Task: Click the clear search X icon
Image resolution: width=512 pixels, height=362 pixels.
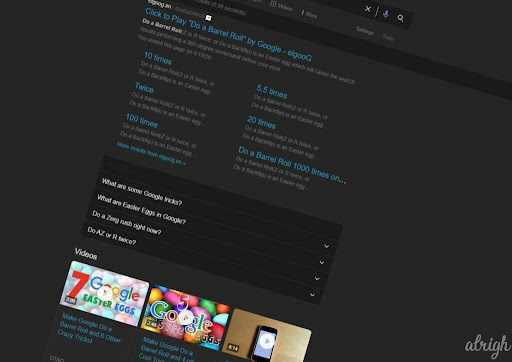Action: 368,9
